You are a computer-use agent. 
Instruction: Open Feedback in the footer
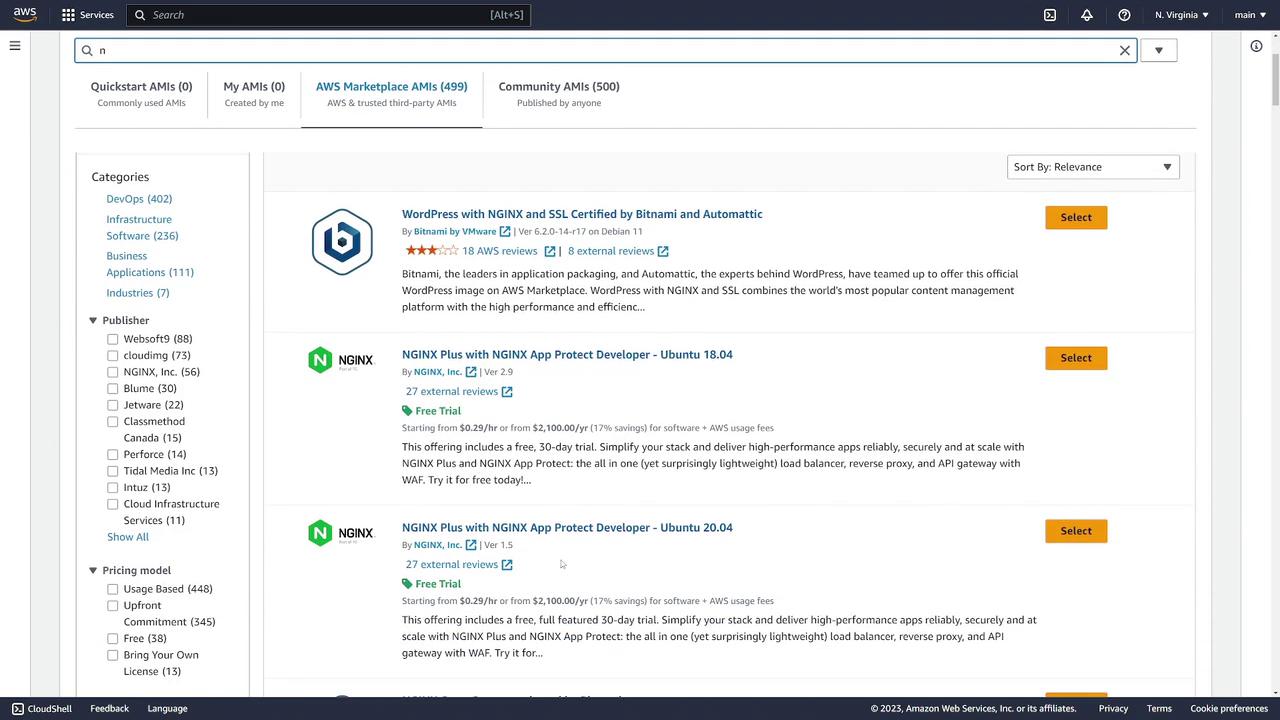pos(109,708)
